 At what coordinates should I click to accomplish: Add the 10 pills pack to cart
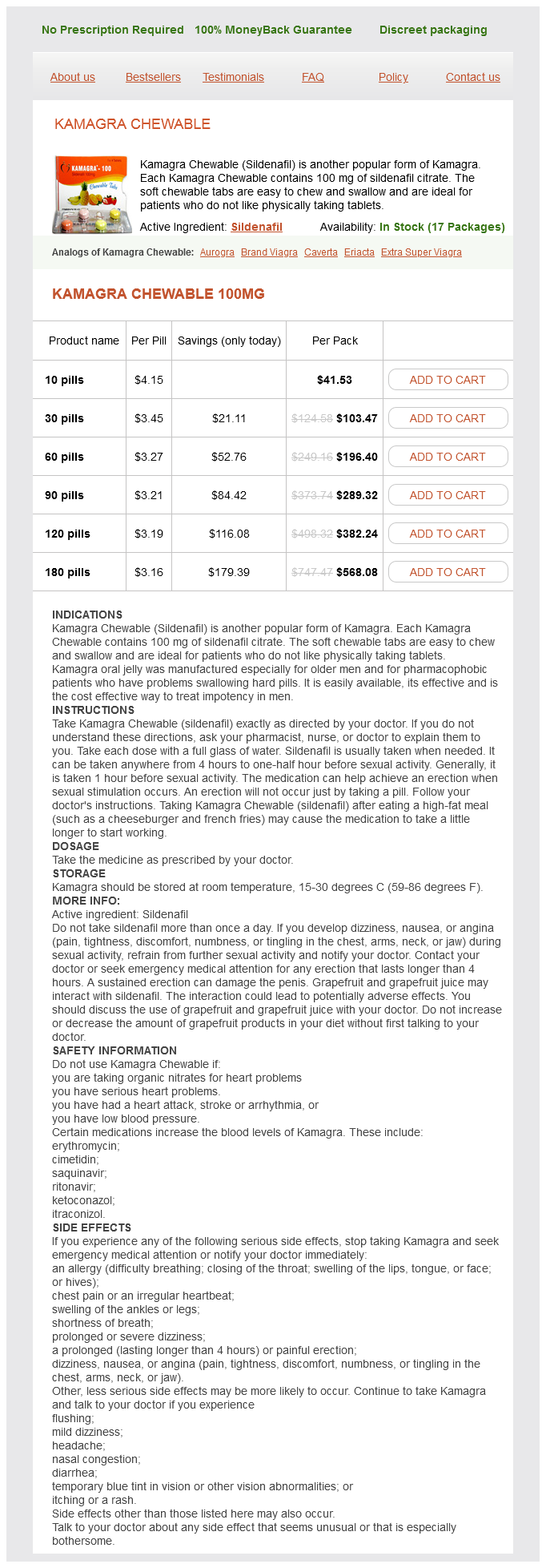coord(448,380)
